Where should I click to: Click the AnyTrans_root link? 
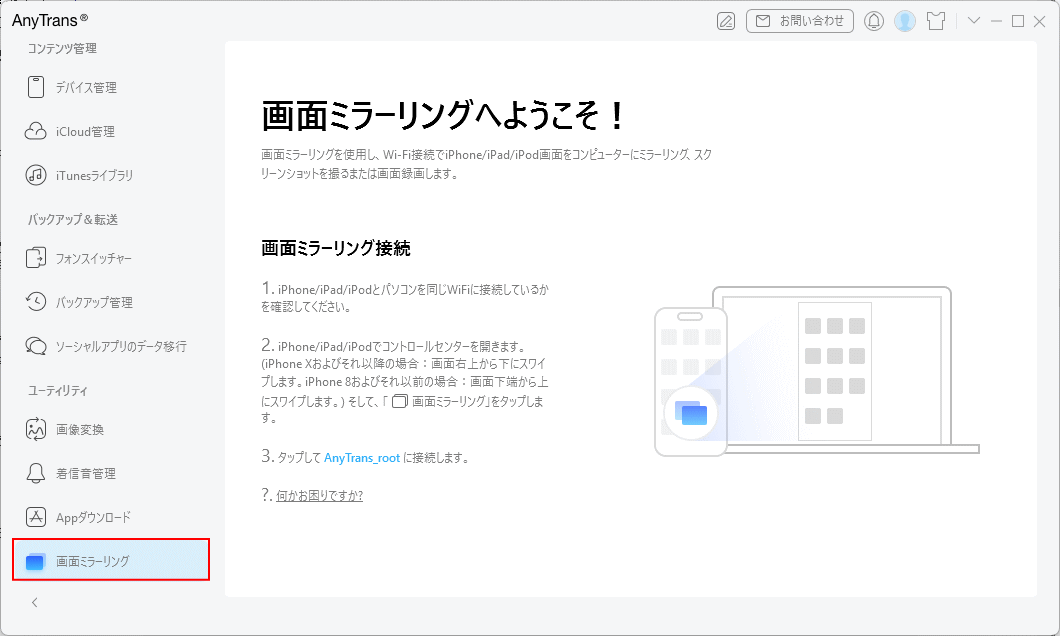coord(362,458)
